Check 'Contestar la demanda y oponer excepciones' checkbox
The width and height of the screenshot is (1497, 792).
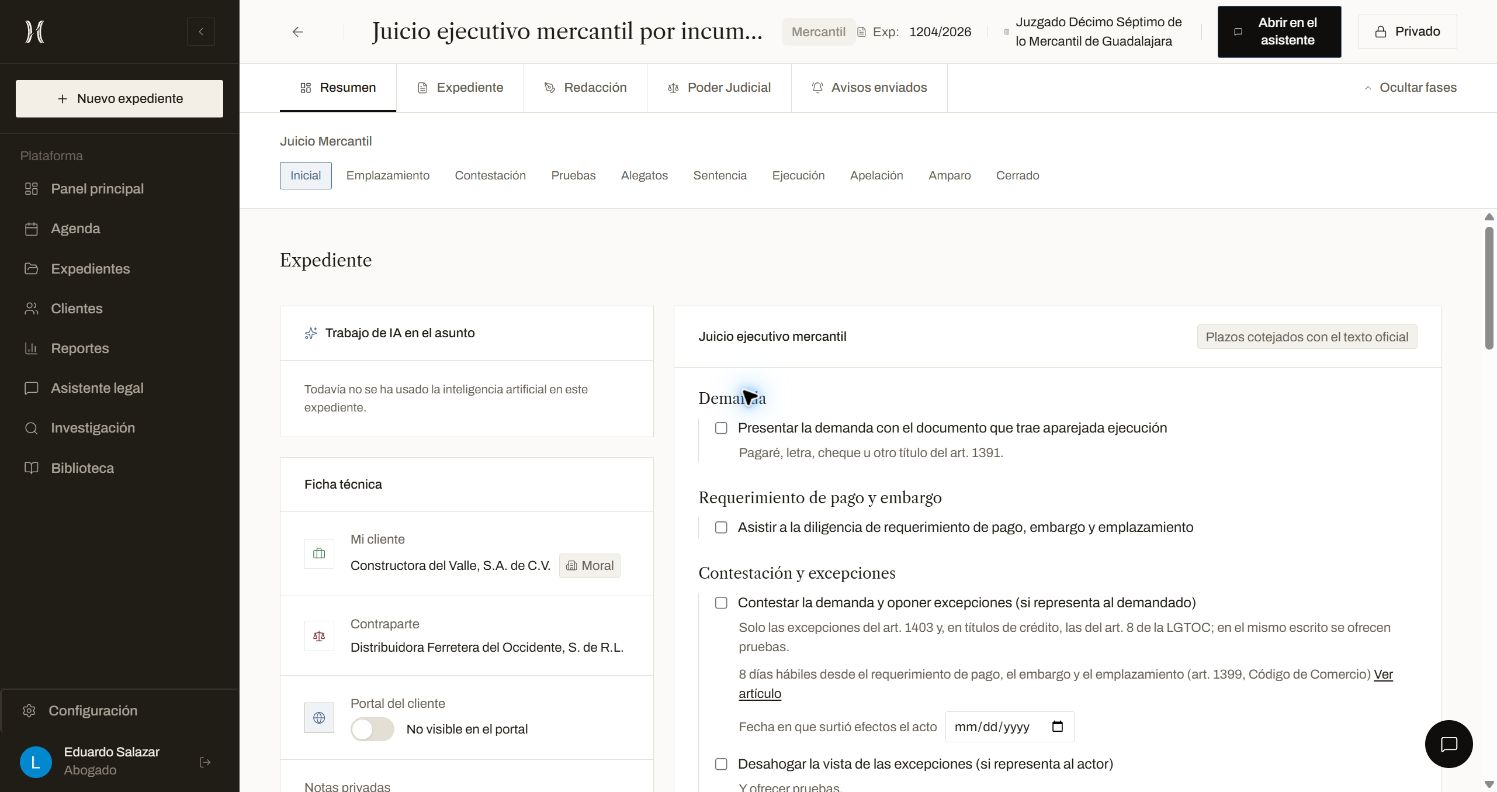pyautogui.click(x=721, y=603)
